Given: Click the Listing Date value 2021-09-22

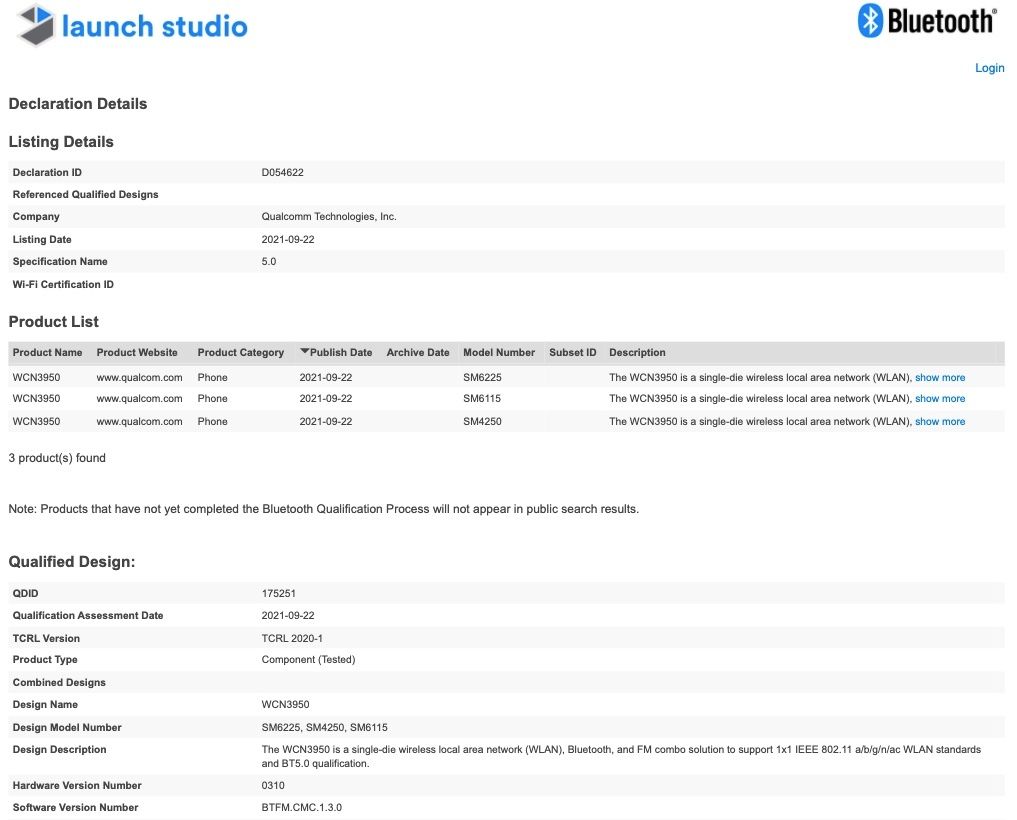Looking at the screenshot, I should click(288, 239).
